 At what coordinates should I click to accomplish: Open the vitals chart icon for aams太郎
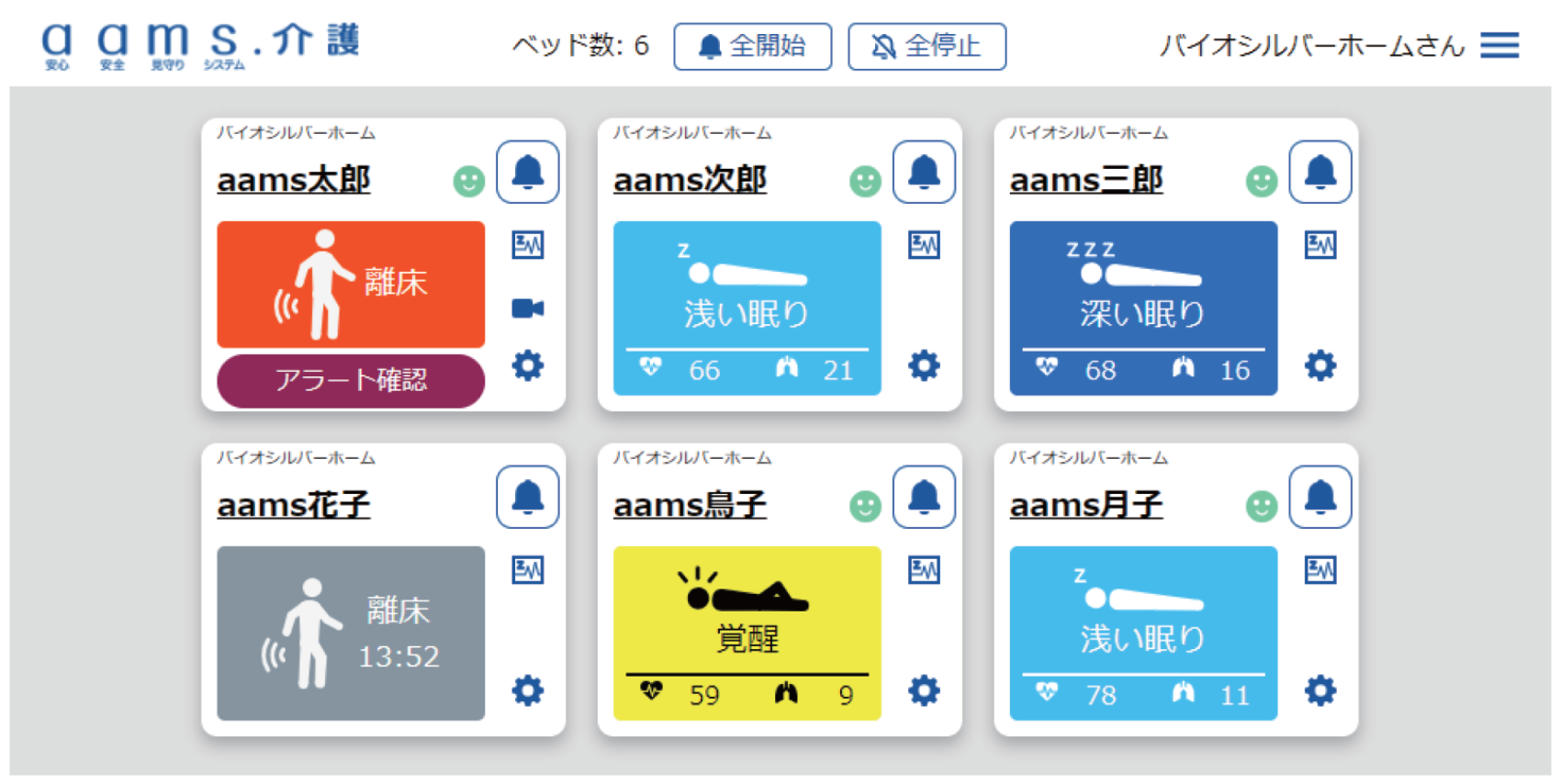[527, 245]
